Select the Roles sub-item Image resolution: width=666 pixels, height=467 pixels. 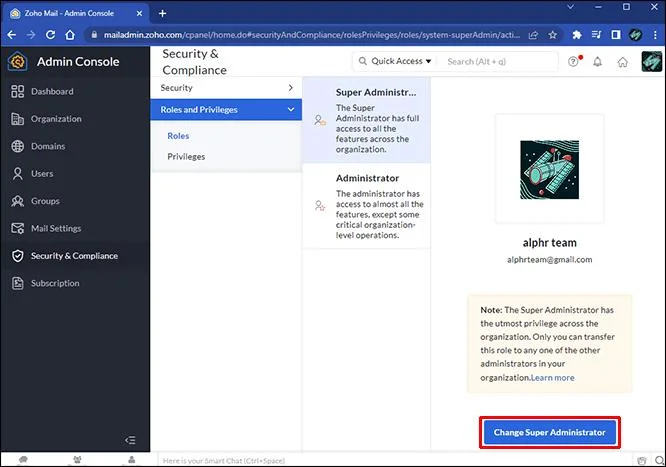178,136
